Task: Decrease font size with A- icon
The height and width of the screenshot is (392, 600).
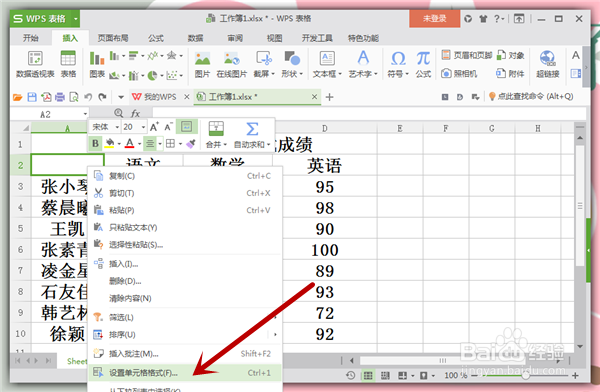Action: [x=168, y=127]
